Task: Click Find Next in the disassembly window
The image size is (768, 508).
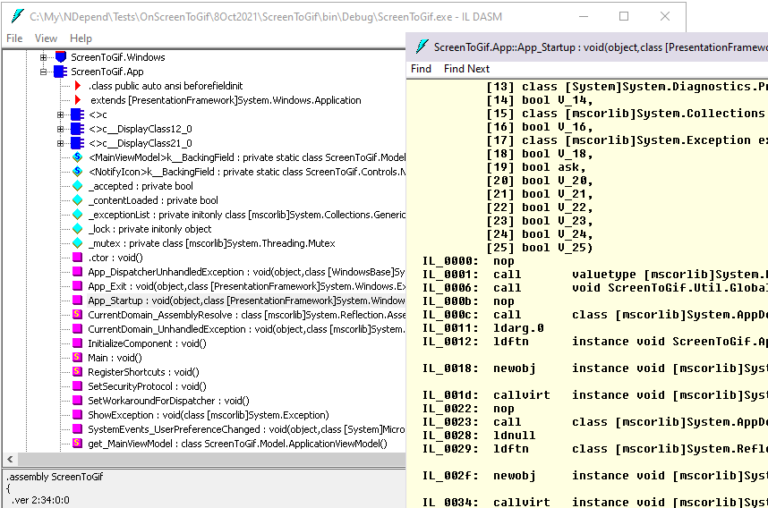Action: tap(467, 69)
